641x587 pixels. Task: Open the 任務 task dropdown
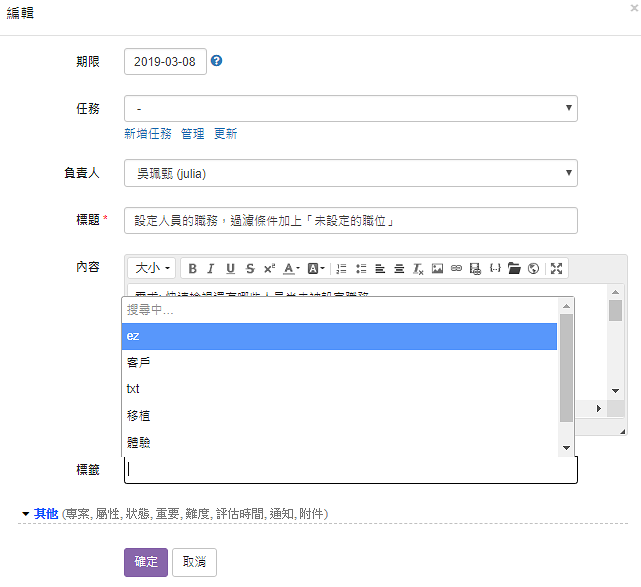350,108
